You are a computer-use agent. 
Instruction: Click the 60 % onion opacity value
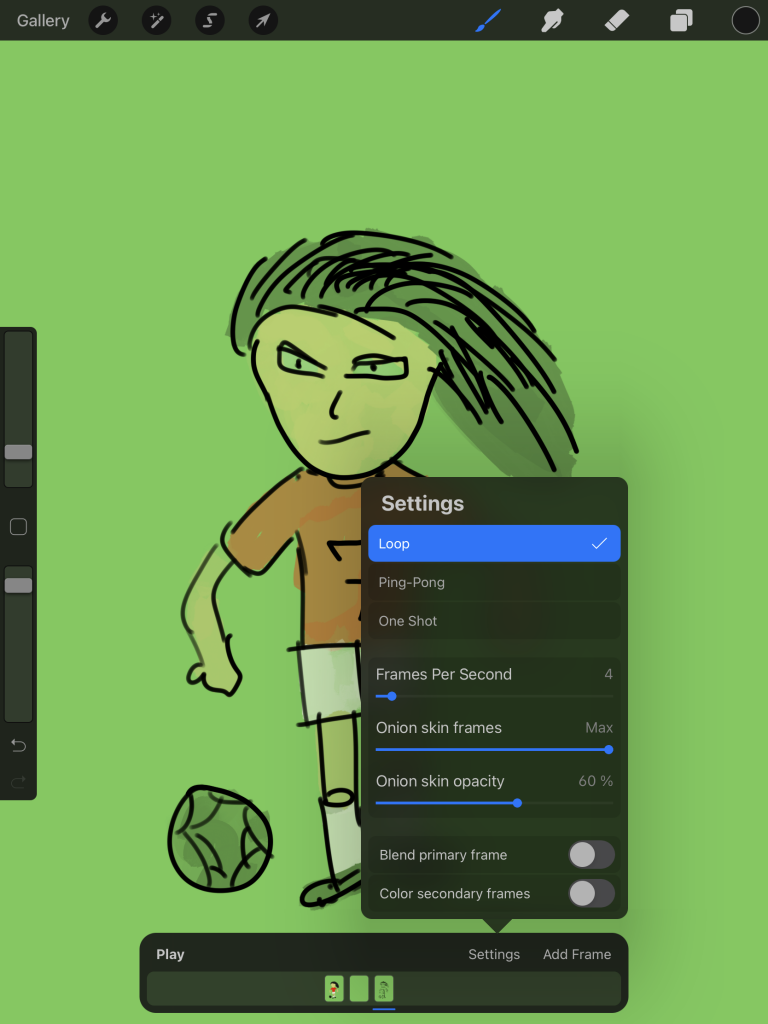pos(596,780)
